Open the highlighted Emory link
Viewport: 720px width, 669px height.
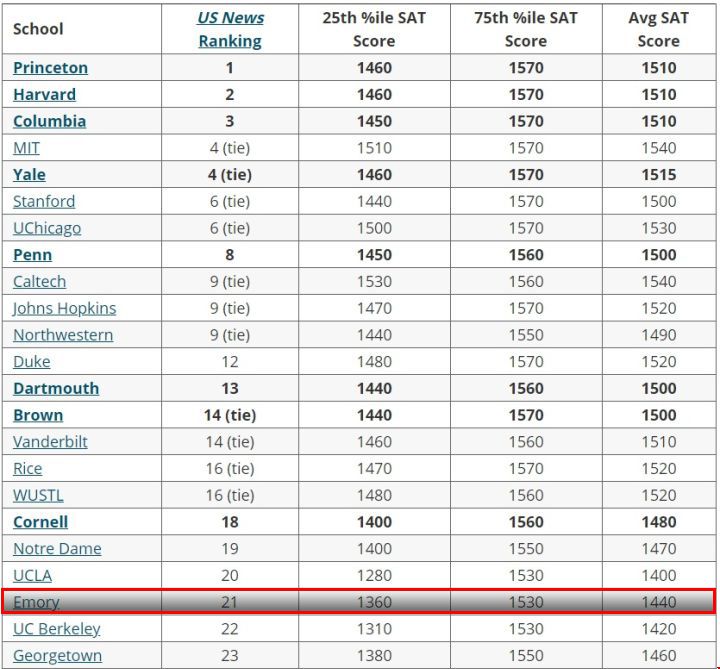pyautogui.click(x=36, y=602)
